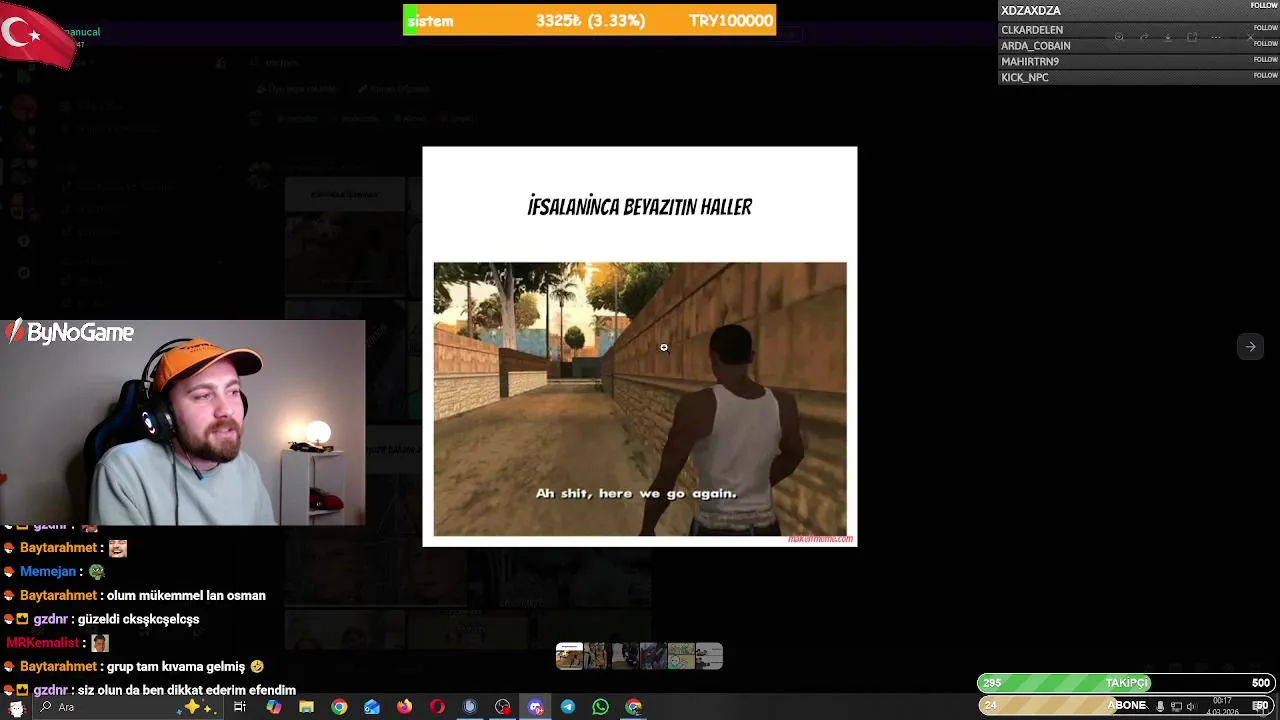Click the sistem donation goal bar
The image size is (1280, 720).
589,20
